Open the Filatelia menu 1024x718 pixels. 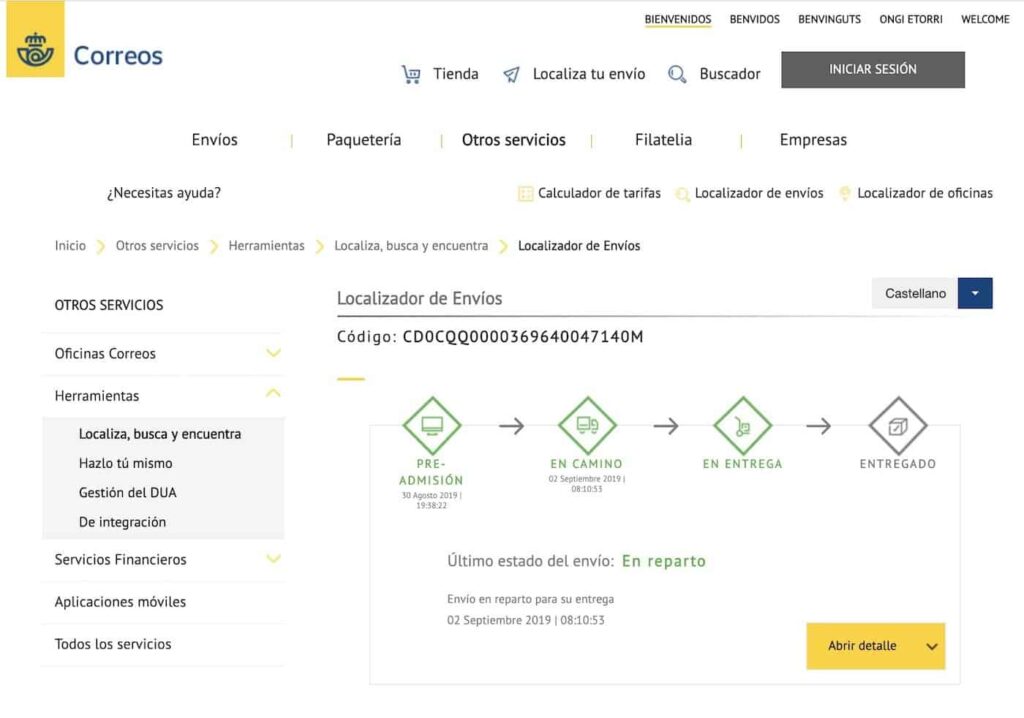[663, 140]
